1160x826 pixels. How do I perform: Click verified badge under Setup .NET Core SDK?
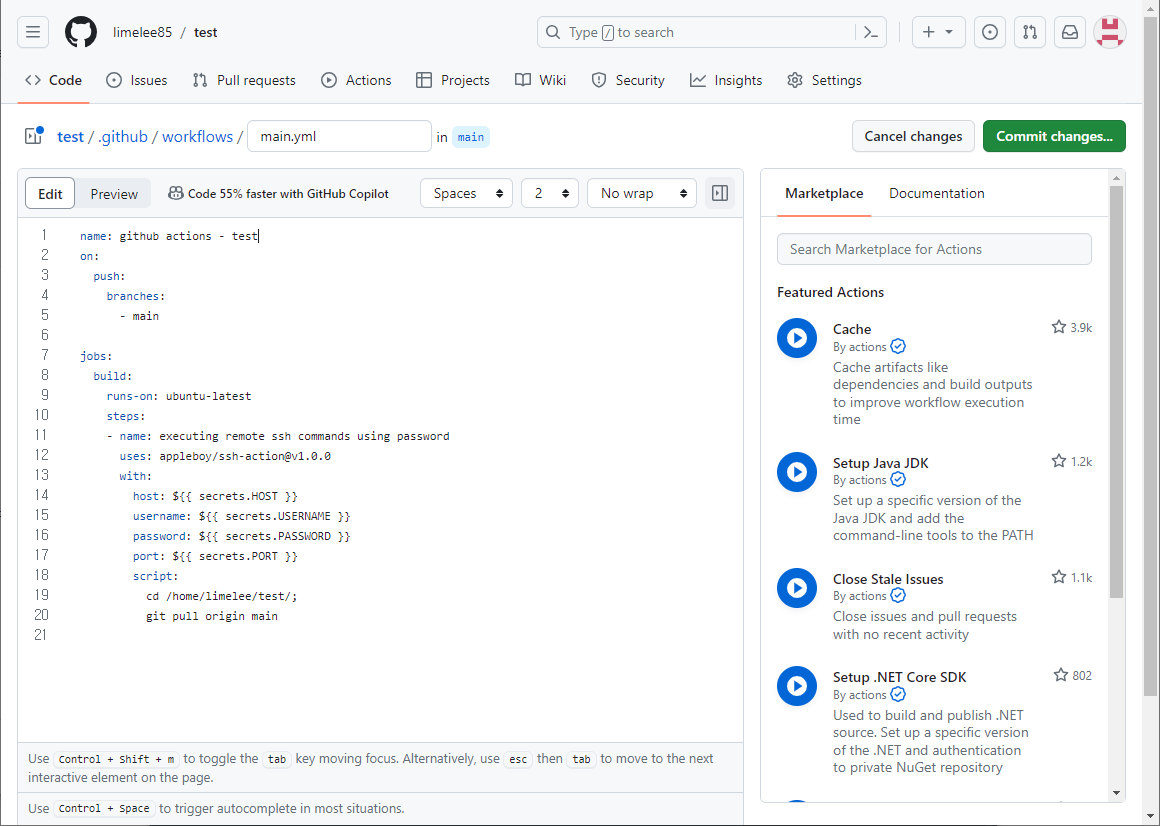point(898,694)
